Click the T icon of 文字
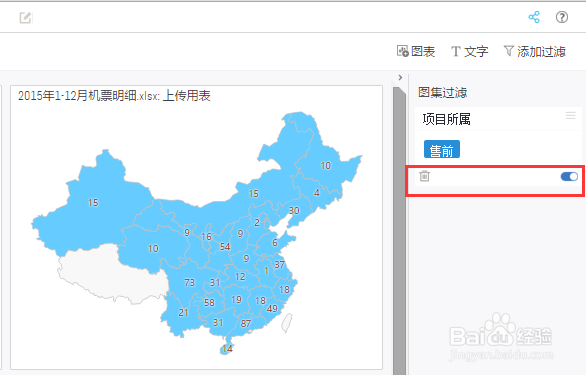This screenshot has height=375, width=586. 456,51
